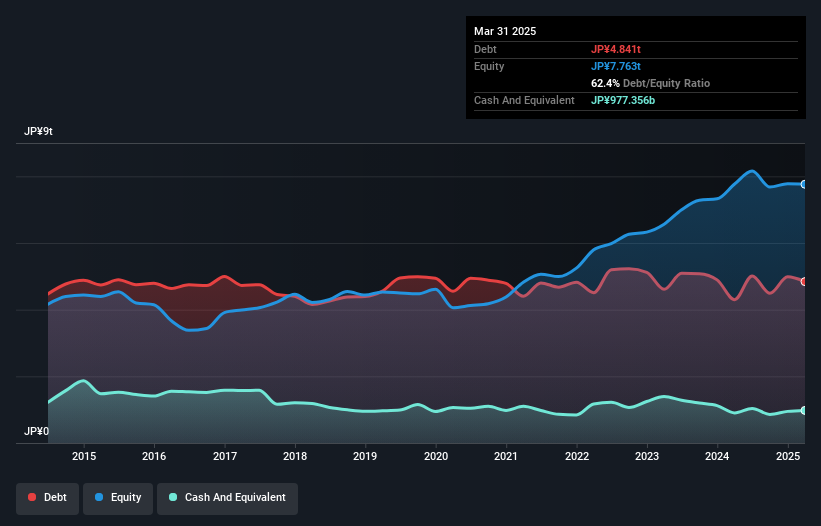Click the teal Cash endpoint marker on chart
This screenshot has width=821, height=526.
(803, 410)
